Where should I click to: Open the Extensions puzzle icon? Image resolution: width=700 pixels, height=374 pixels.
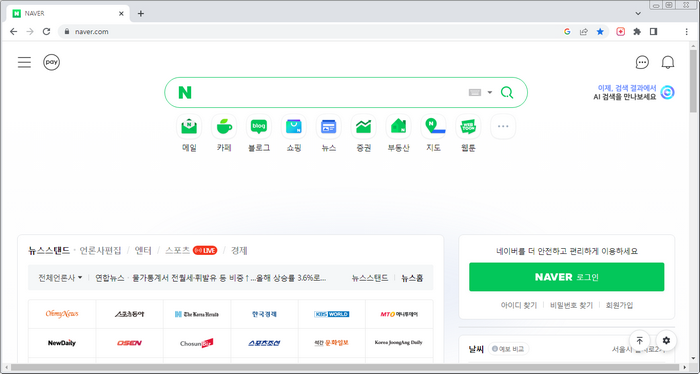pyautogui.click(x=637, y=32)
